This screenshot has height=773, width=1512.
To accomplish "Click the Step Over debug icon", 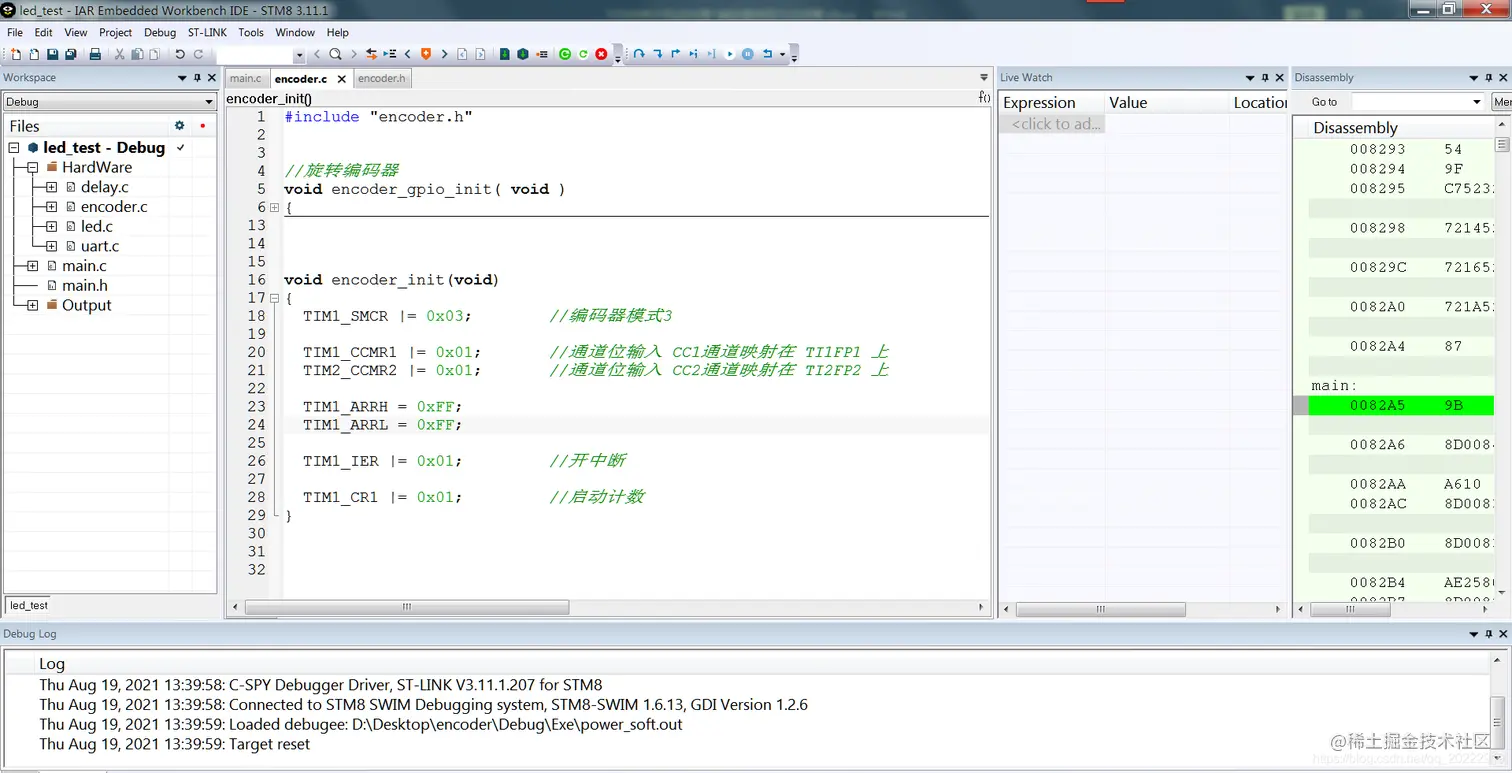I will [639, 54].
